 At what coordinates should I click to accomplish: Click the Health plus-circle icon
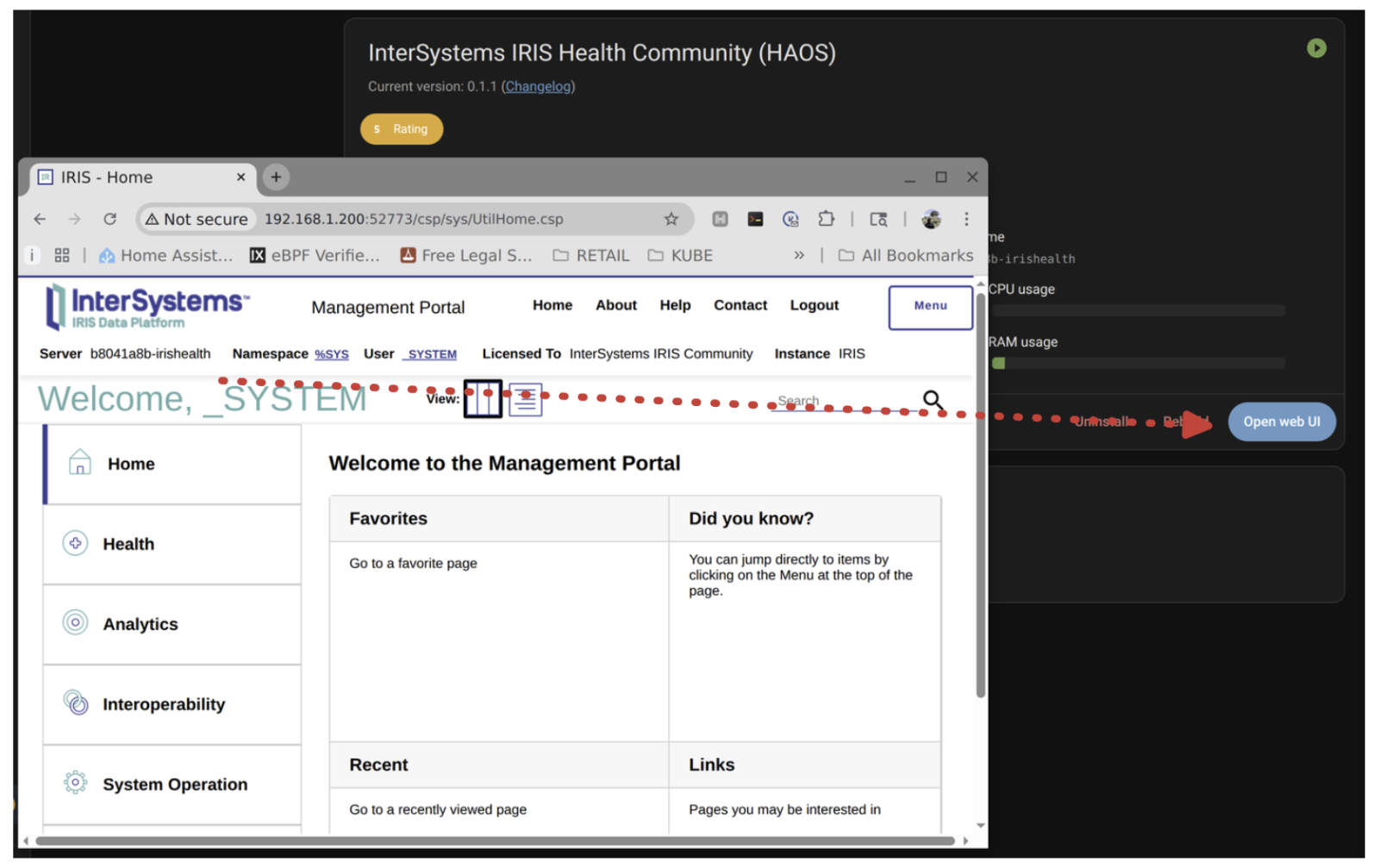pyautogui.click(x=76, y=543)
